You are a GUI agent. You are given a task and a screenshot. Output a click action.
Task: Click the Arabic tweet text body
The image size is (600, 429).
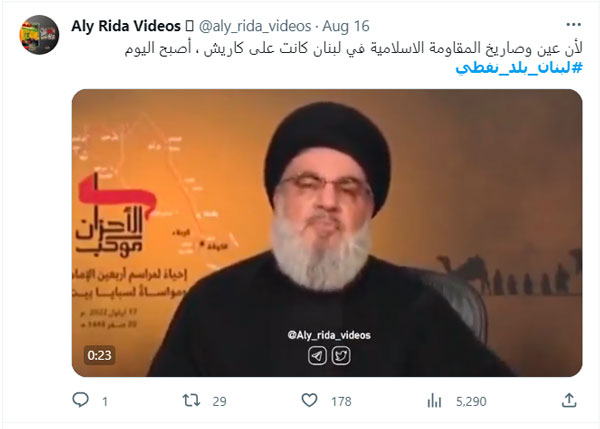pyautogui.click(x=354, y=49)
